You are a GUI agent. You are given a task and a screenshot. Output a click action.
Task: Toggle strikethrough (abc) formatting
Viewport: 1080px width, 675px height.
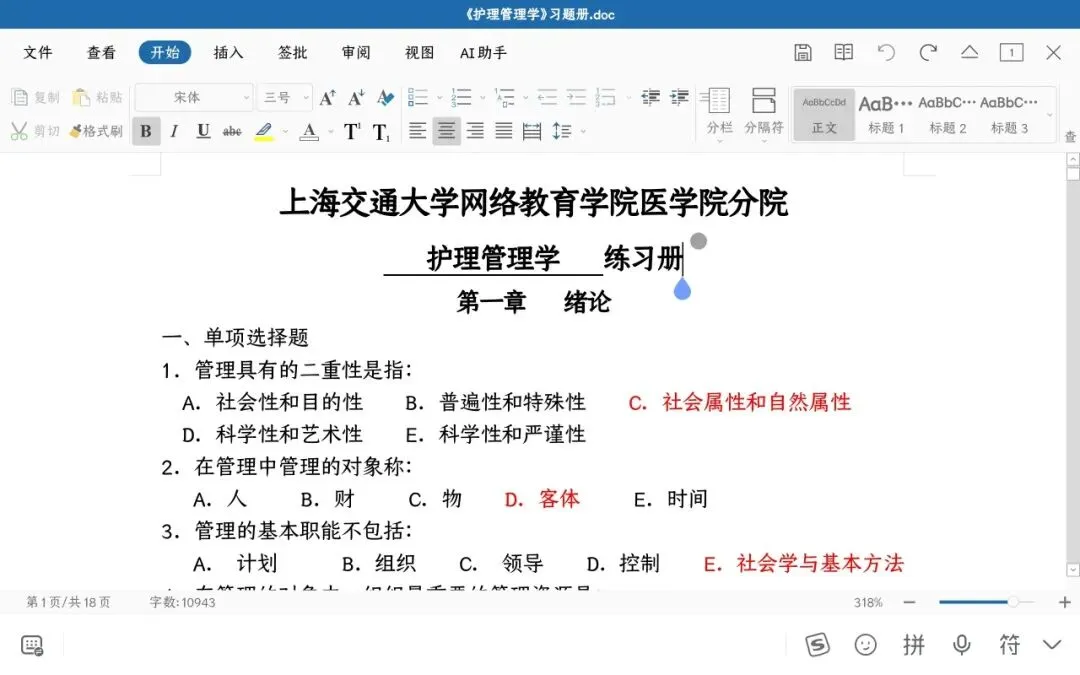tap(232, 131)
